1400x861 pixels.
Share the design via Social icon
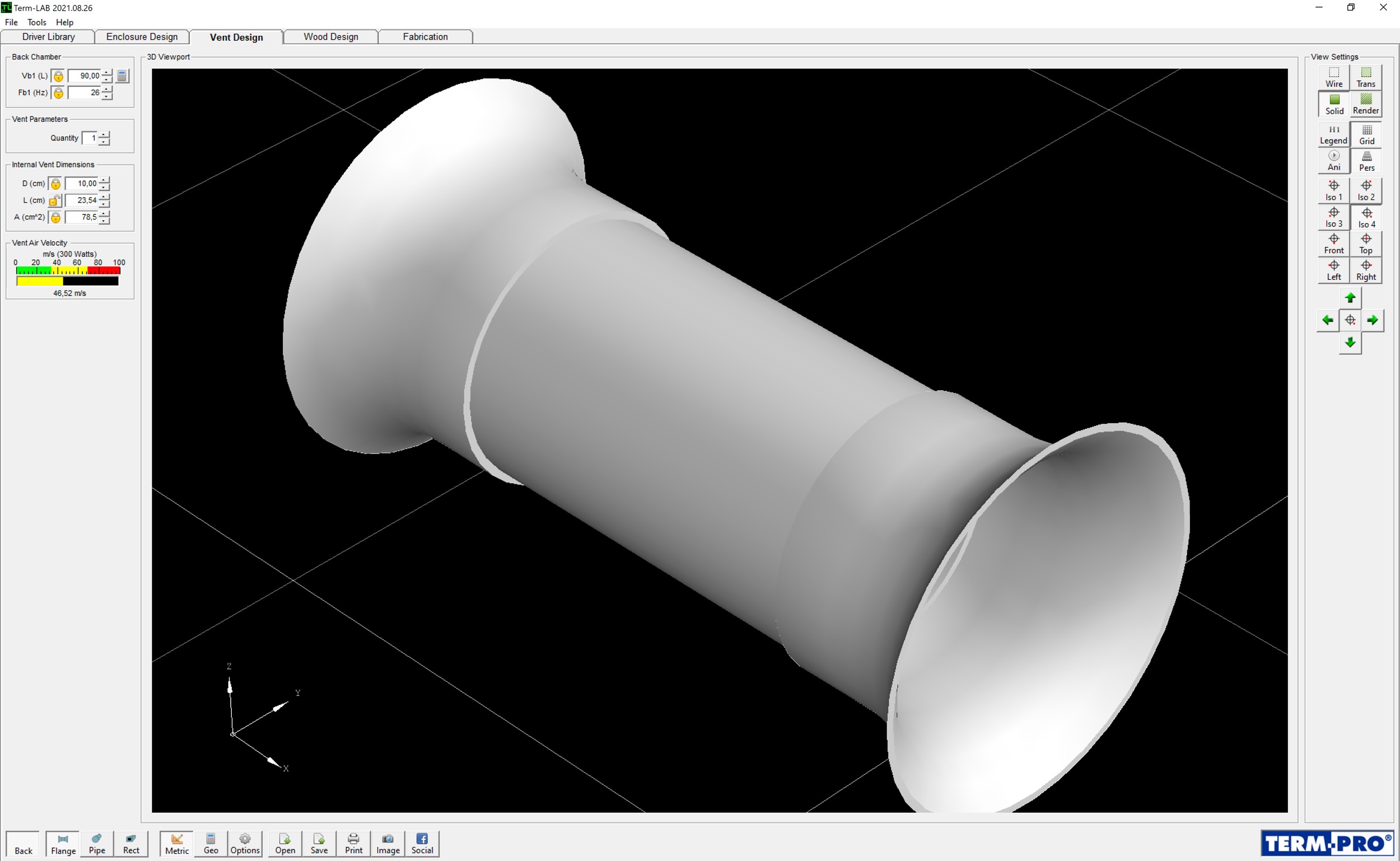coord(422,843)
